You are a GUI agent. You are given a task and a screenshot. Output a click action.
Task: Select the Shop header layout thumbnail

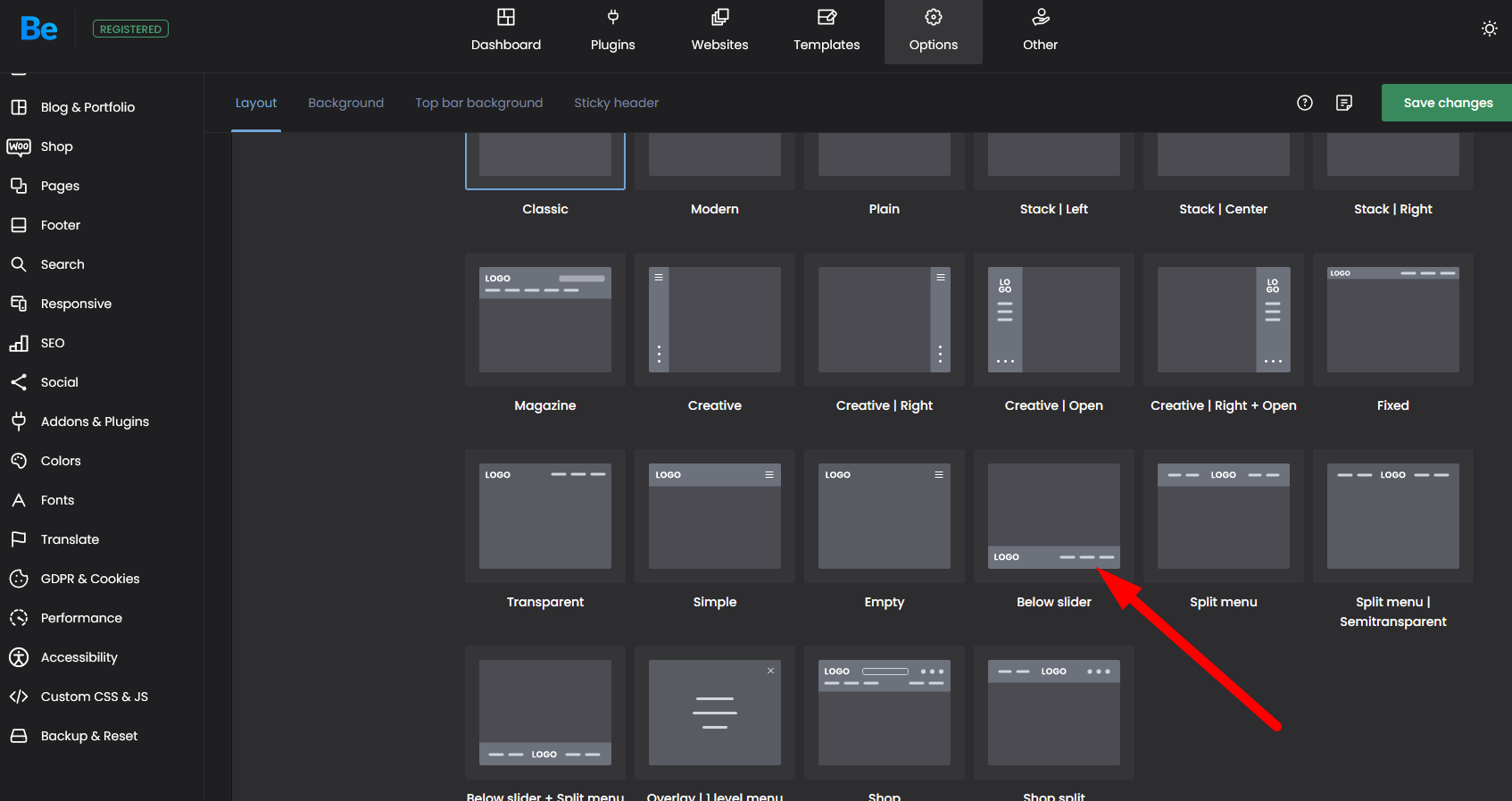[x=885, y=713]
